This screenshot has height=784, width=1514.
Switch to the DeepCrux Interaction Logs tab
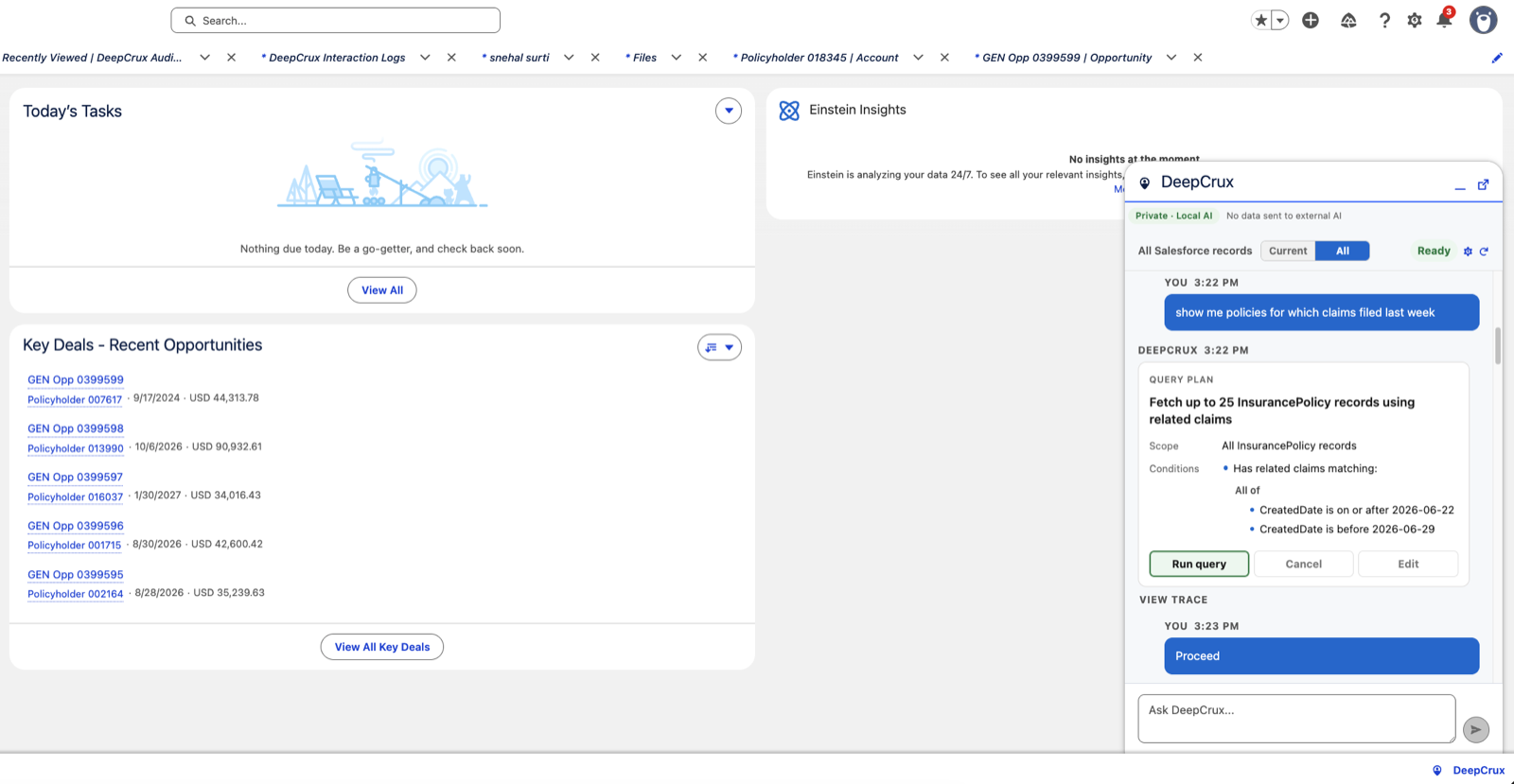tap(334, 58)
